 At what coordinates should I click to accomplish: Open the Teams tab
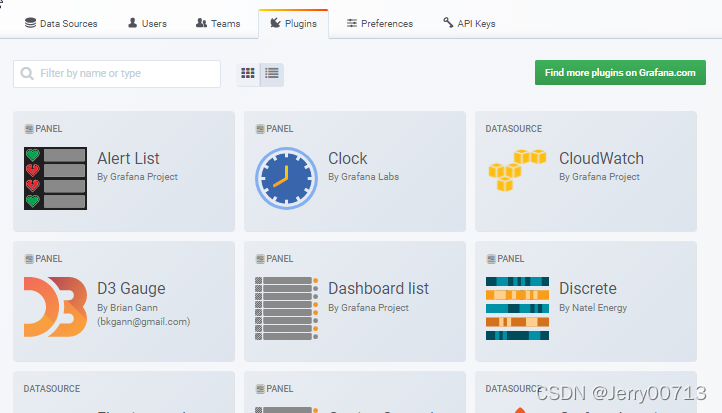[218, 23]
